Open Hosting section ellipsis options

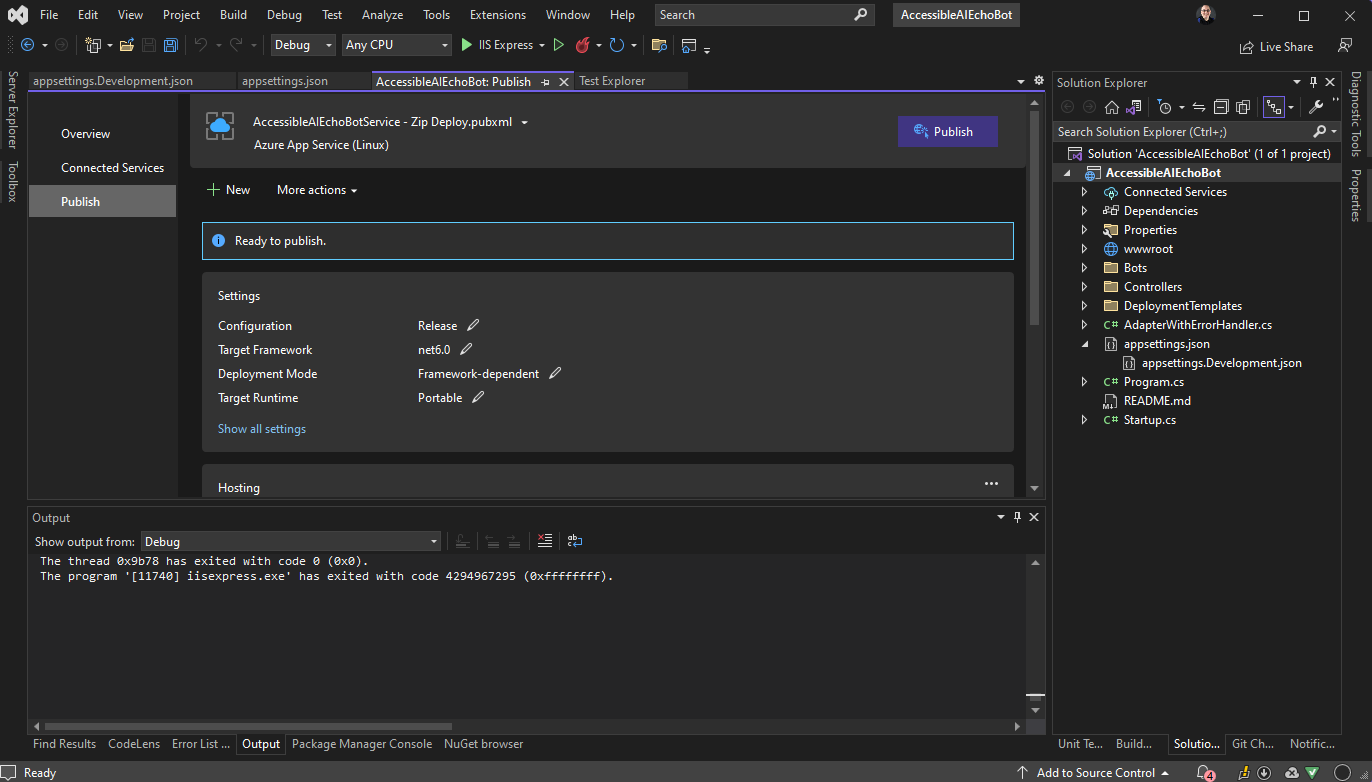[x=991, y=484]
